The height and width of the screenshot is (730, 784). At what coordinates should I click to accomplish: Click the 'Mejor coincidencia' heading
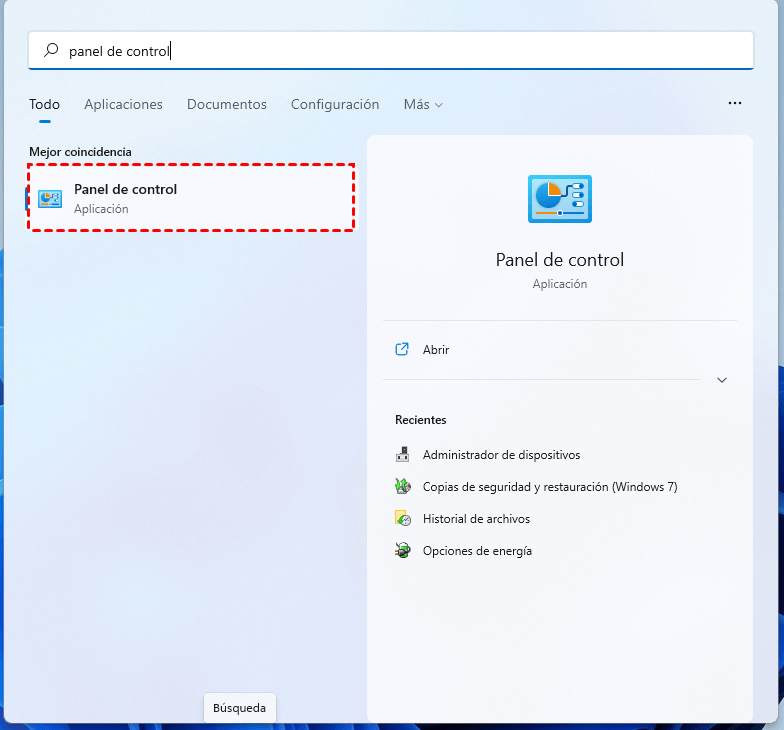pyautogui.click(x=80, y=152)
